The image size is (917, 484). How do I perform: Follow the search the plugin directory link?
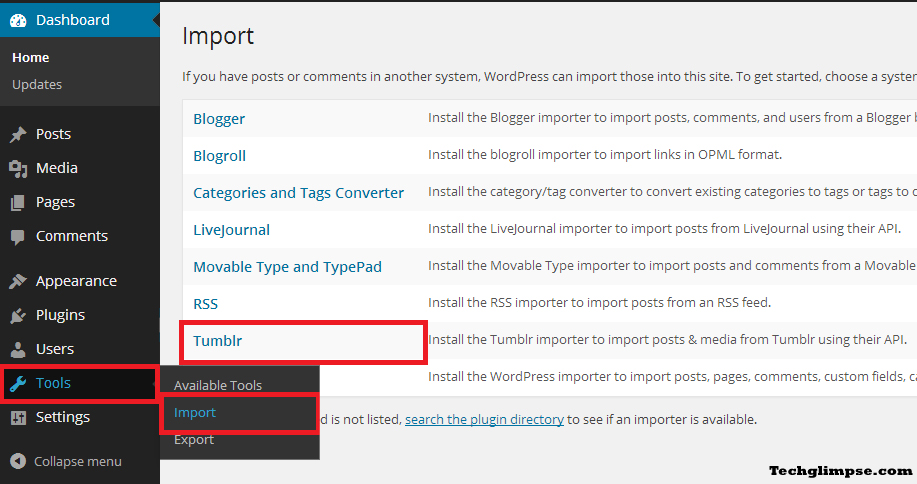(x=484, y=419)
